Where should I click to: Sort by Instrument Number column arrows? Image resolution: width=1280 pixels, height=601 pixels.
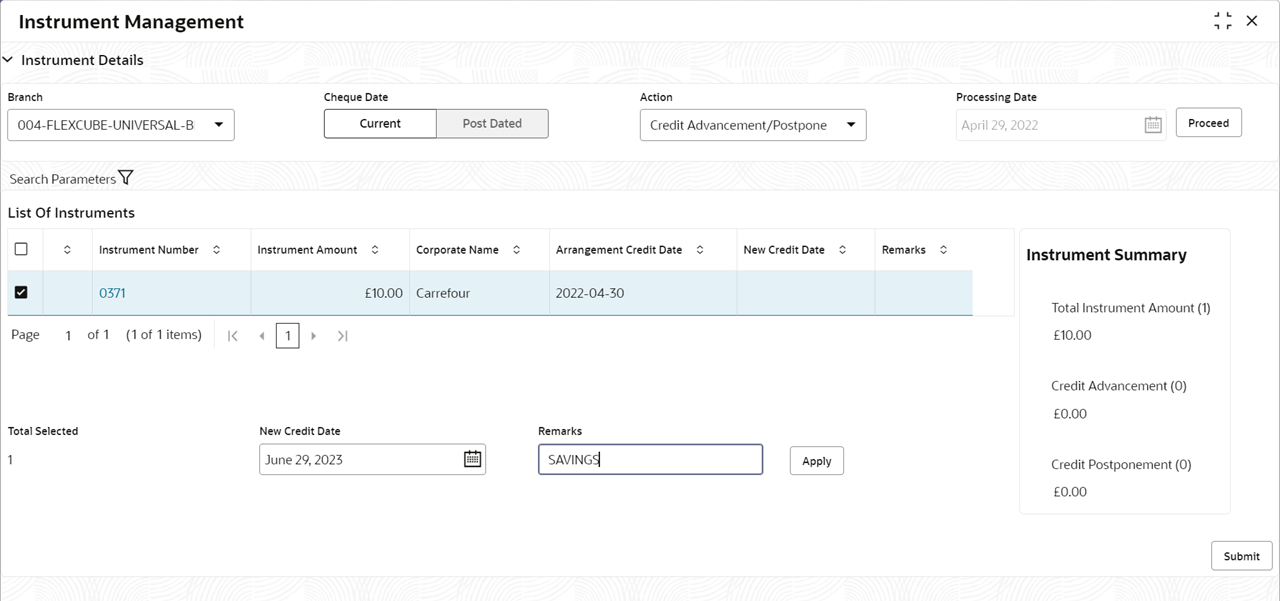pyautogui.click(x=217, y=250)
